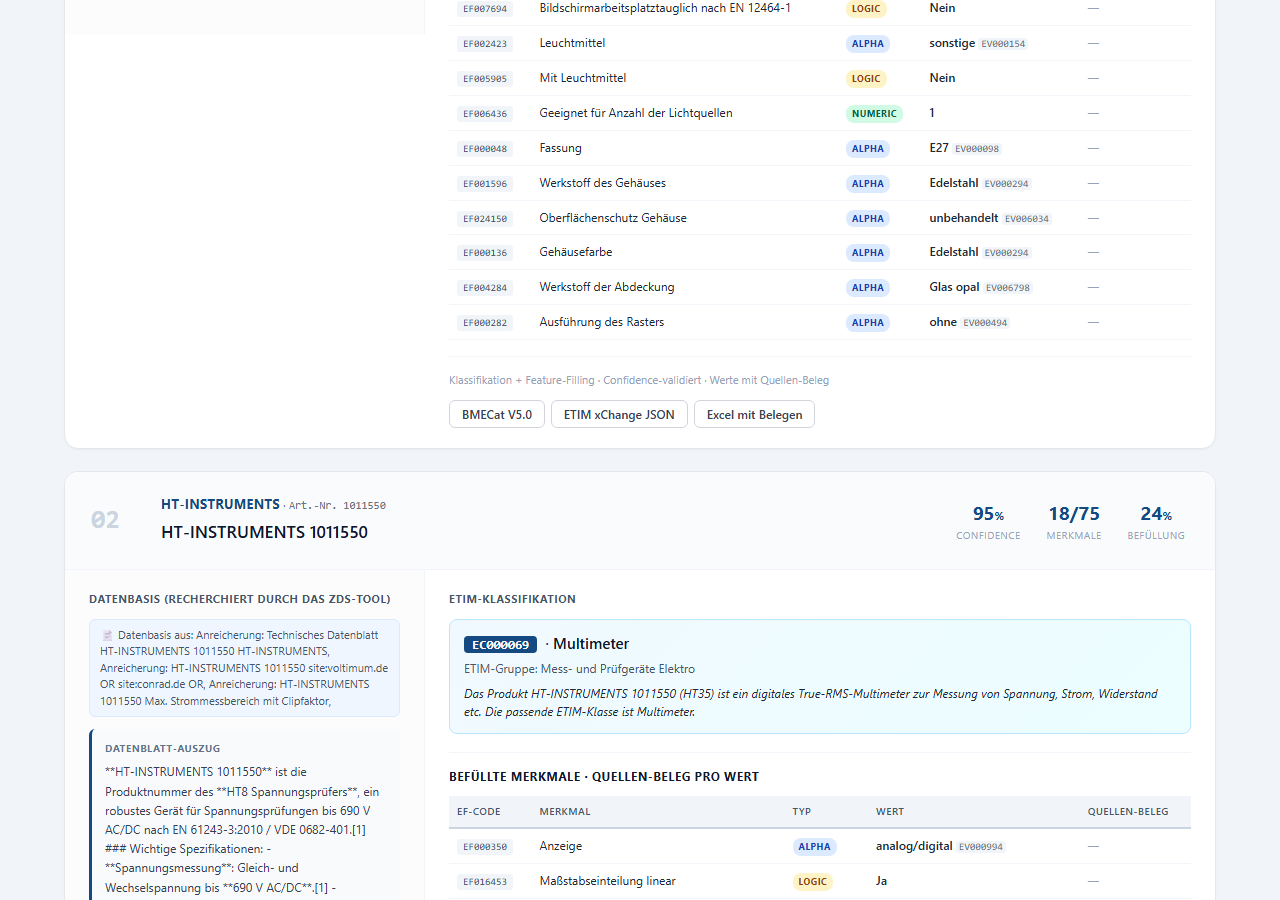The height and width of the screenshot is (900, 1280).
Task: Select value code EV000154
Action: (1003, 44)
